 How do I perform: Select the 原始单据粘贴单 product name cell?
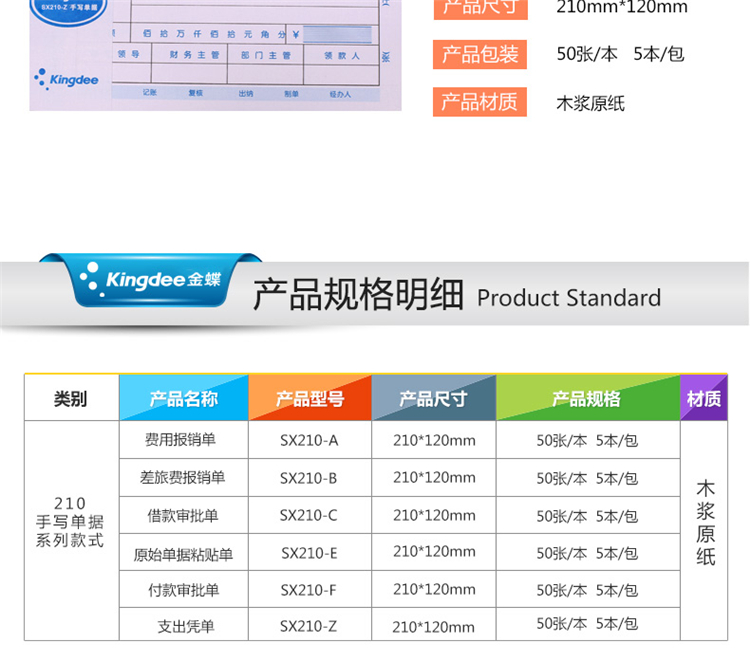click(x=182, y=553)
